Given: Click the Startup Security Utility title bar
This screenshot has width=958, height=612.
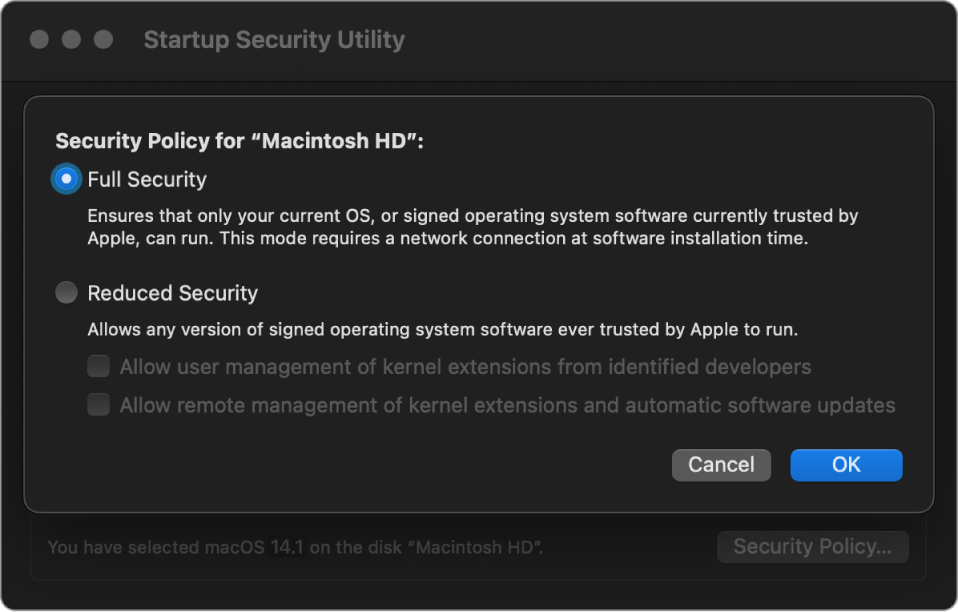Looking at the screenshot, I should point(274,39).
